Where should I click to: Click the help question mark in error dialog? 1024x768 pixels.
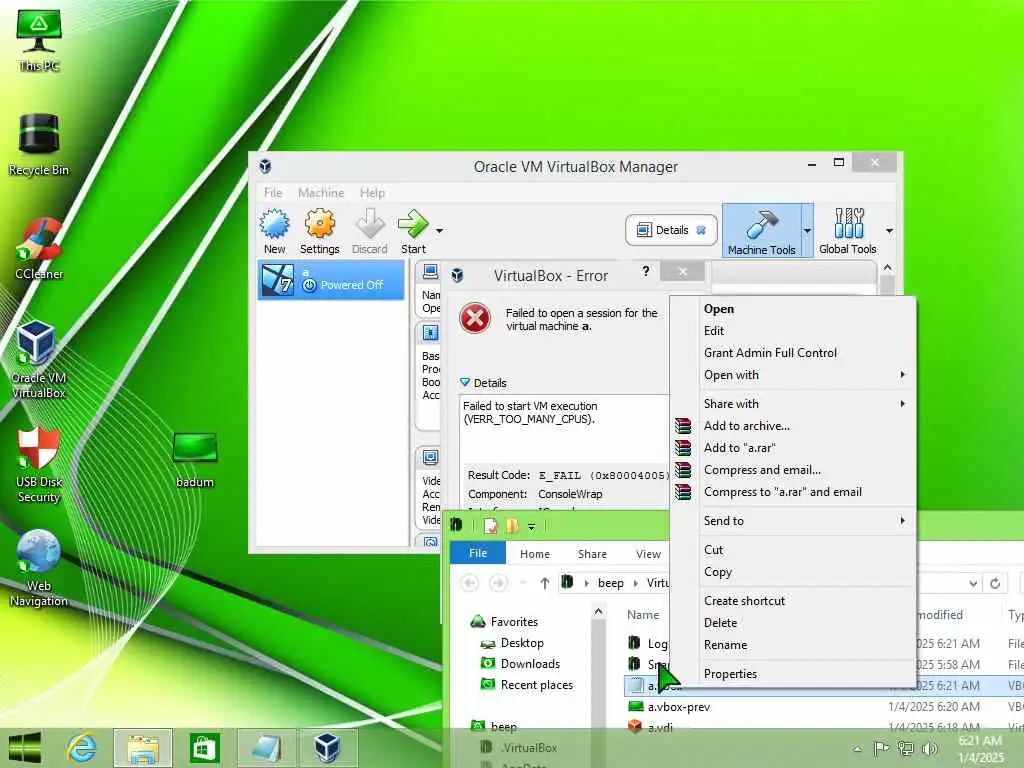coord(645,271)
